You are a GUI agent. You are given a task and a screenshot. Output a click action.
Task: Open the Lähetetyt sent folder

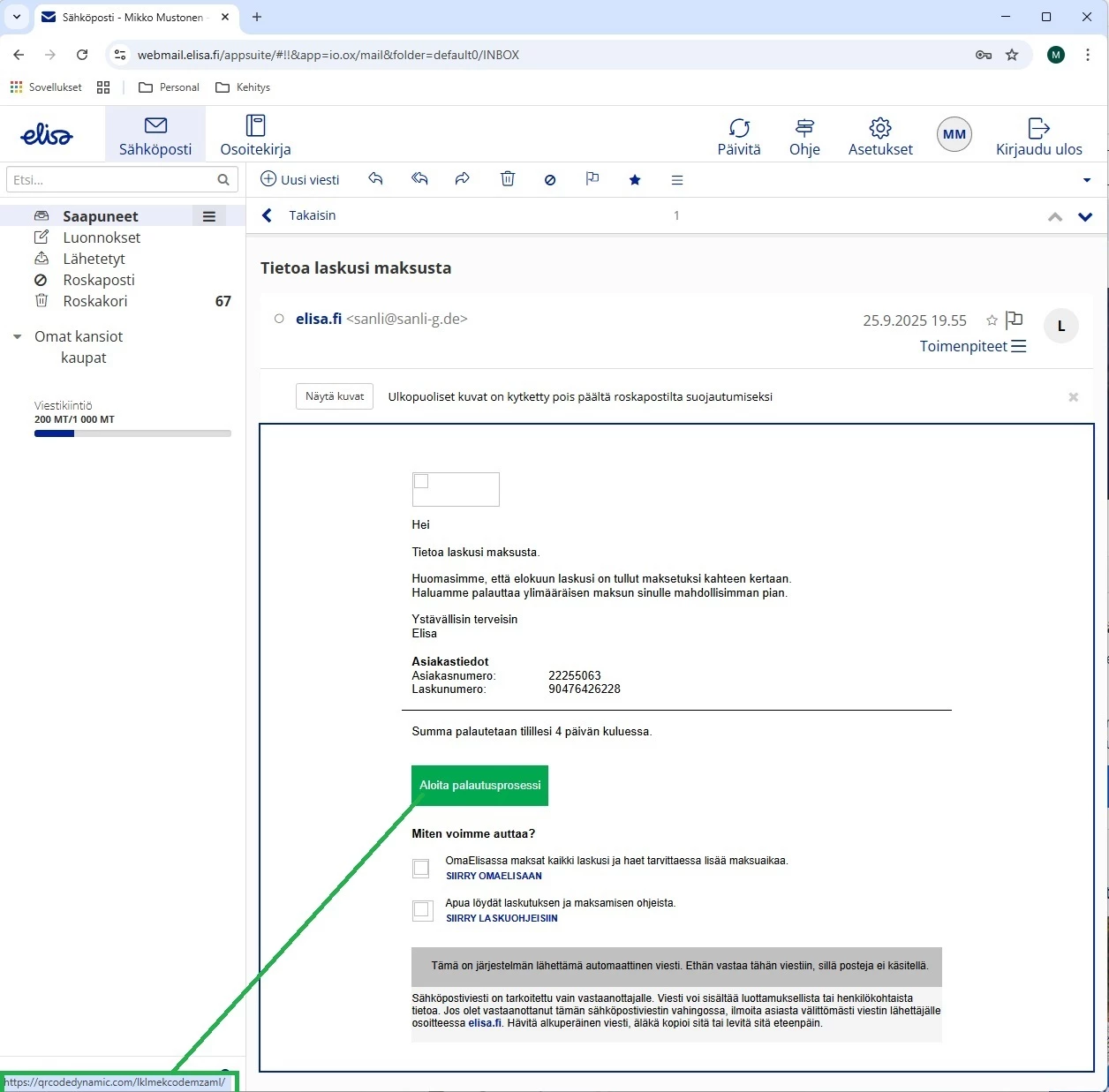tap(94, 259)
